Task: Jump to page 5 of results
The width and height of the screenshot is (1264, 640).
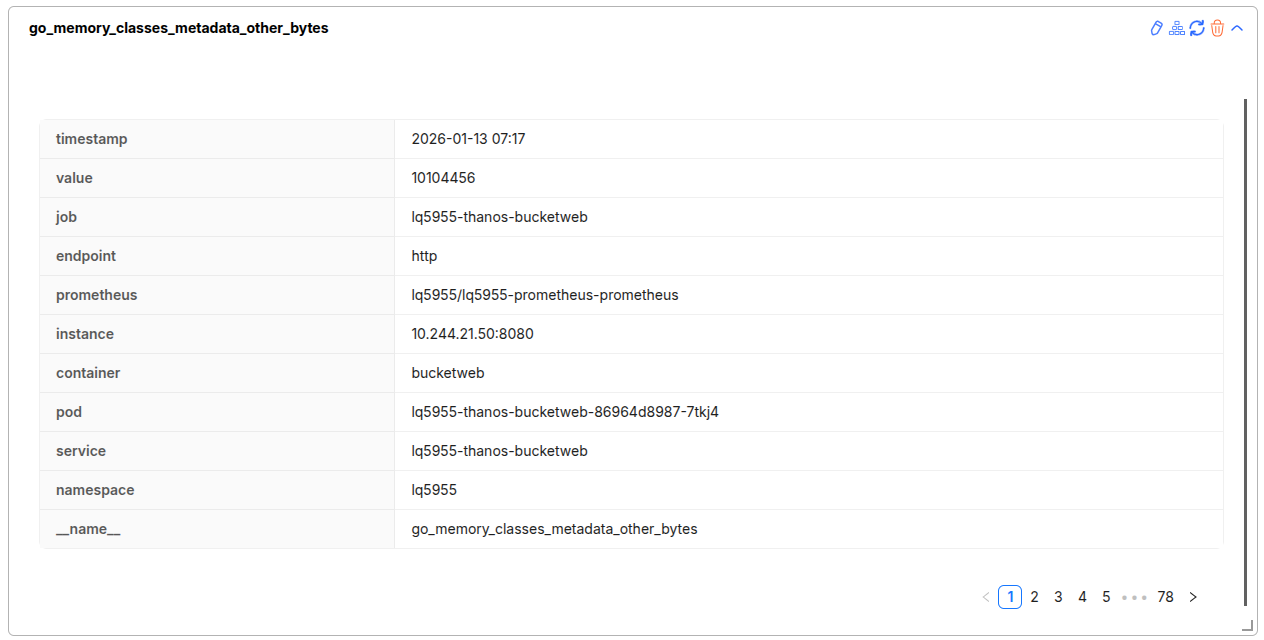Action: [1106, 597]
